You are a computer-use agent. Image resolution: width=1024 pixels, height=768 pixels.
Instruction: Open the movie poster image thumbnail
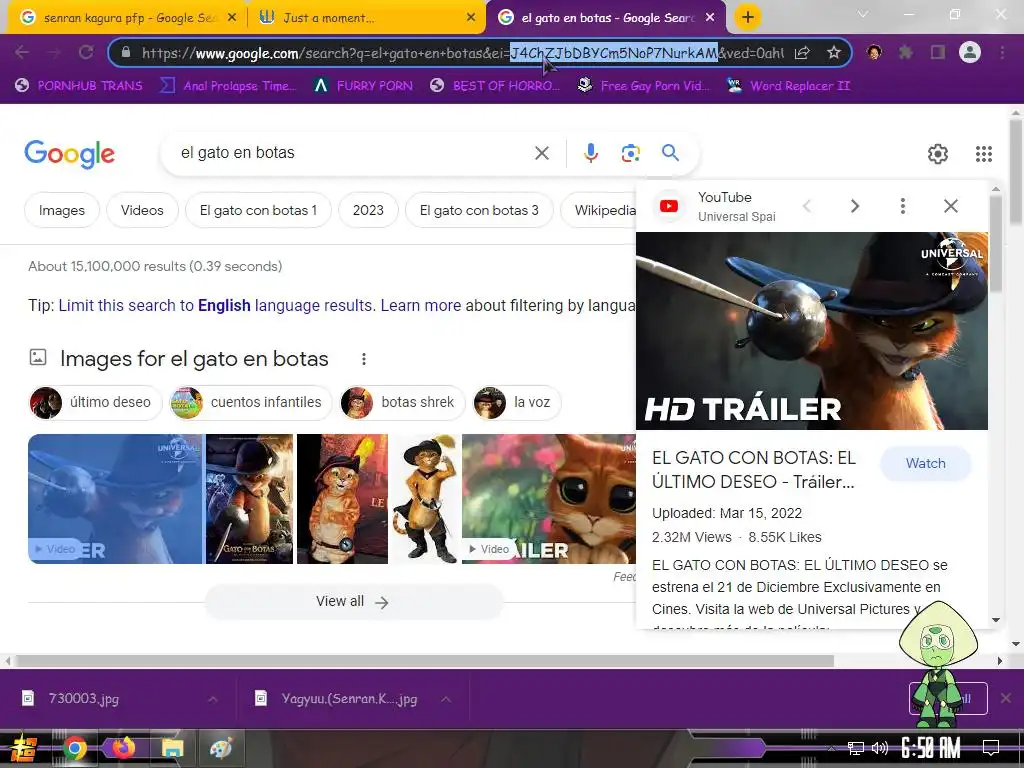tap(249, 499)
